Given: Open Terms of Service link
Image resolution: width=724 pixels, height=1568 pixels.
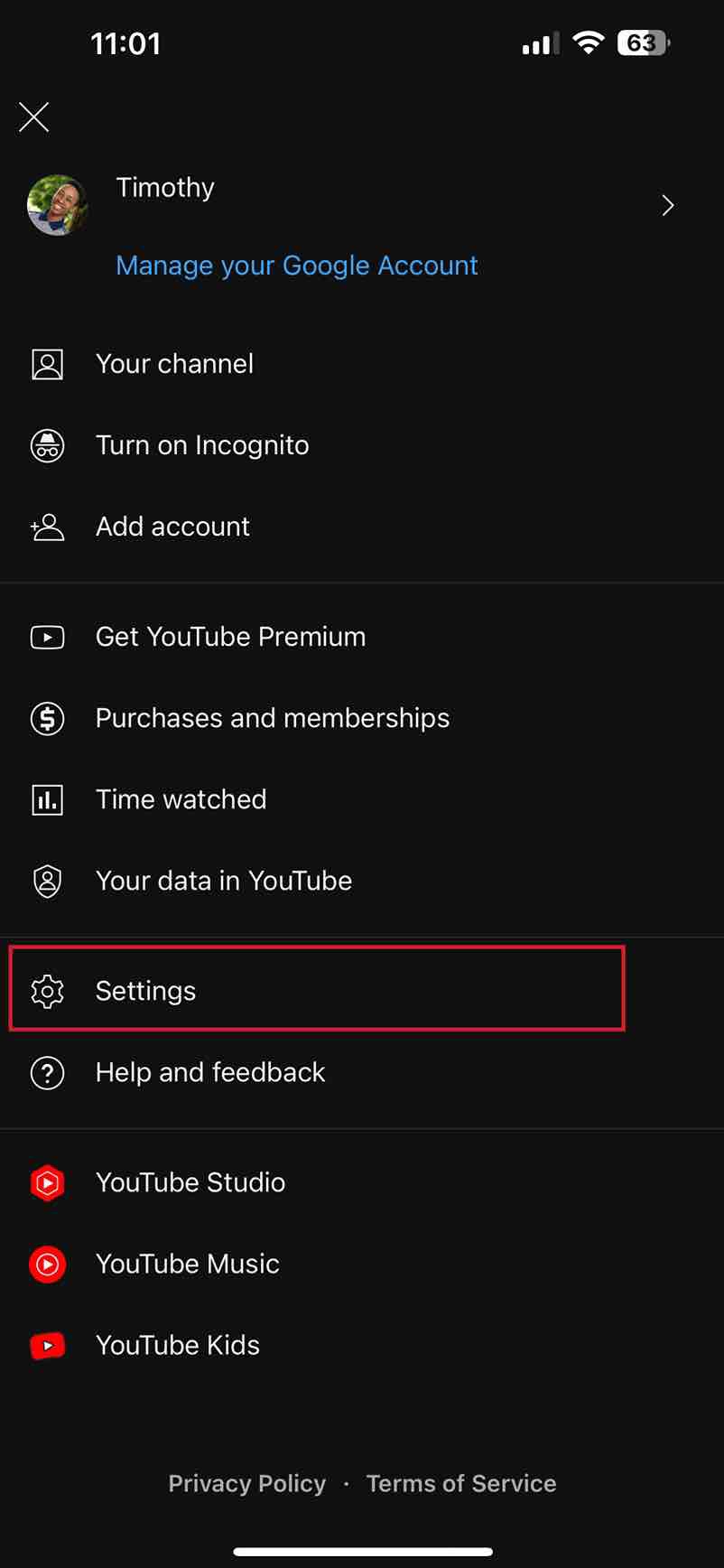Looking at the screenshot, I should coord(461,1483).
